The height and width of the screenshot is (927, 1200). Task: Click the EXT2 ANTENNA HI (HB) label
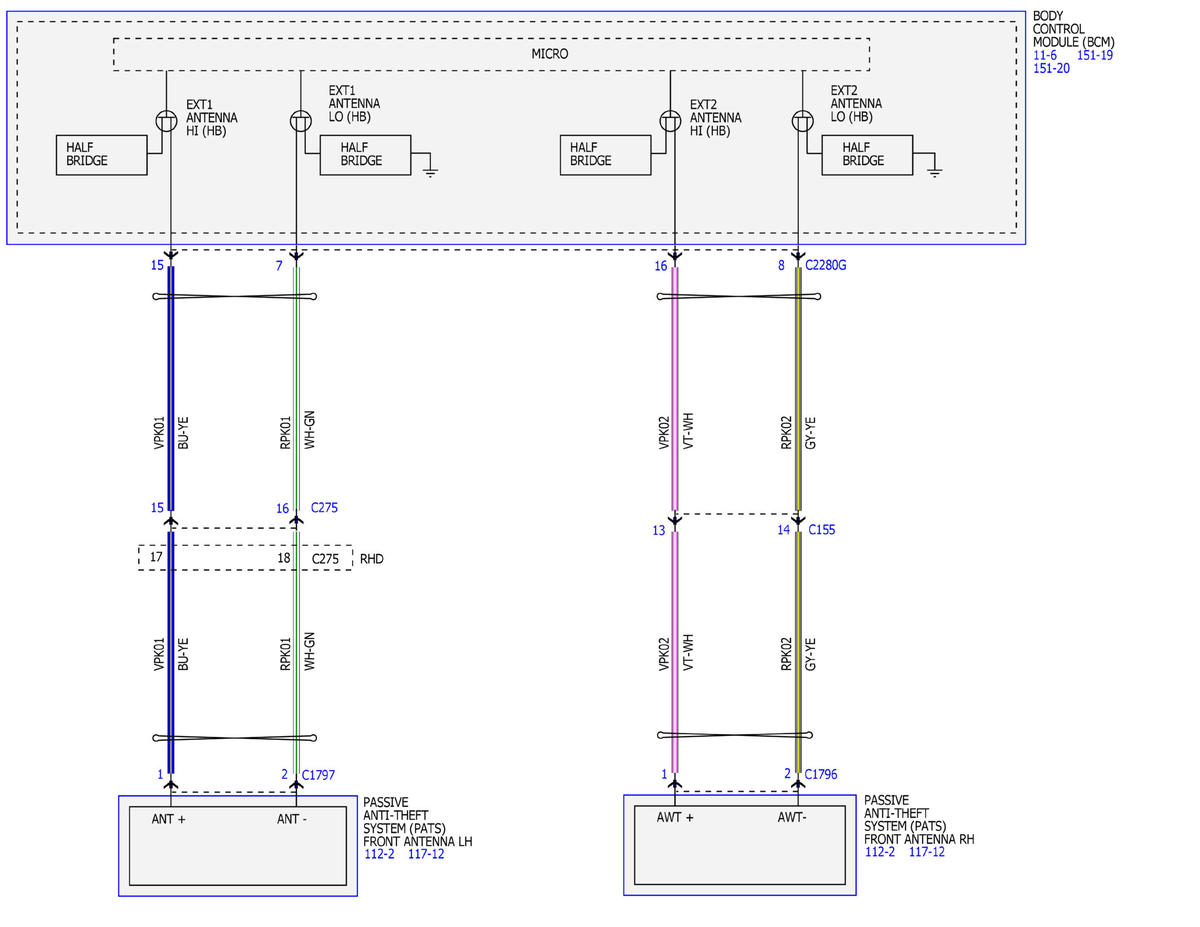pyautogui.click(x=716, y=118)
